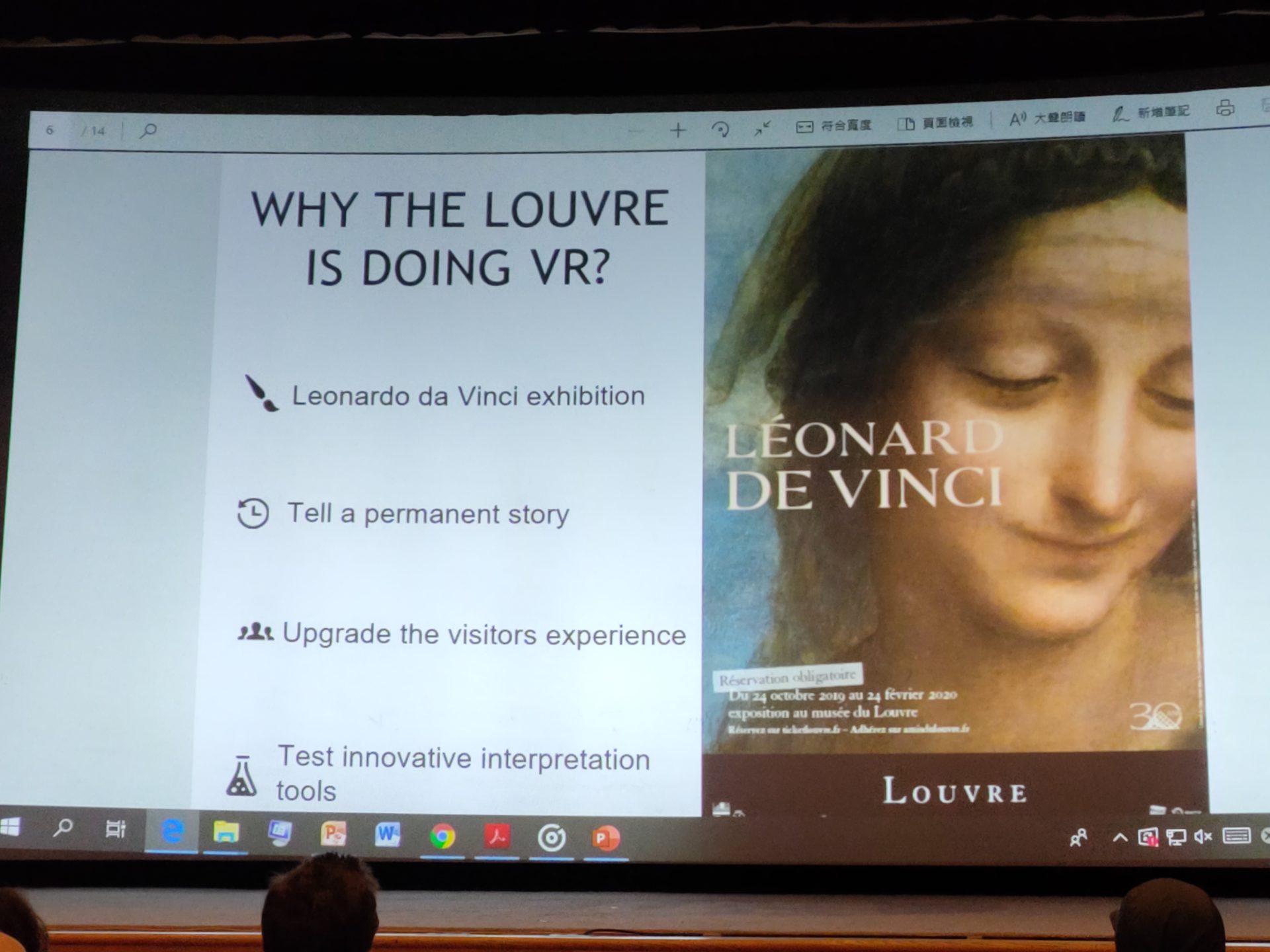Open page view options (頁面檢視)
1270x952 pixels.
[x=935, y=123]
